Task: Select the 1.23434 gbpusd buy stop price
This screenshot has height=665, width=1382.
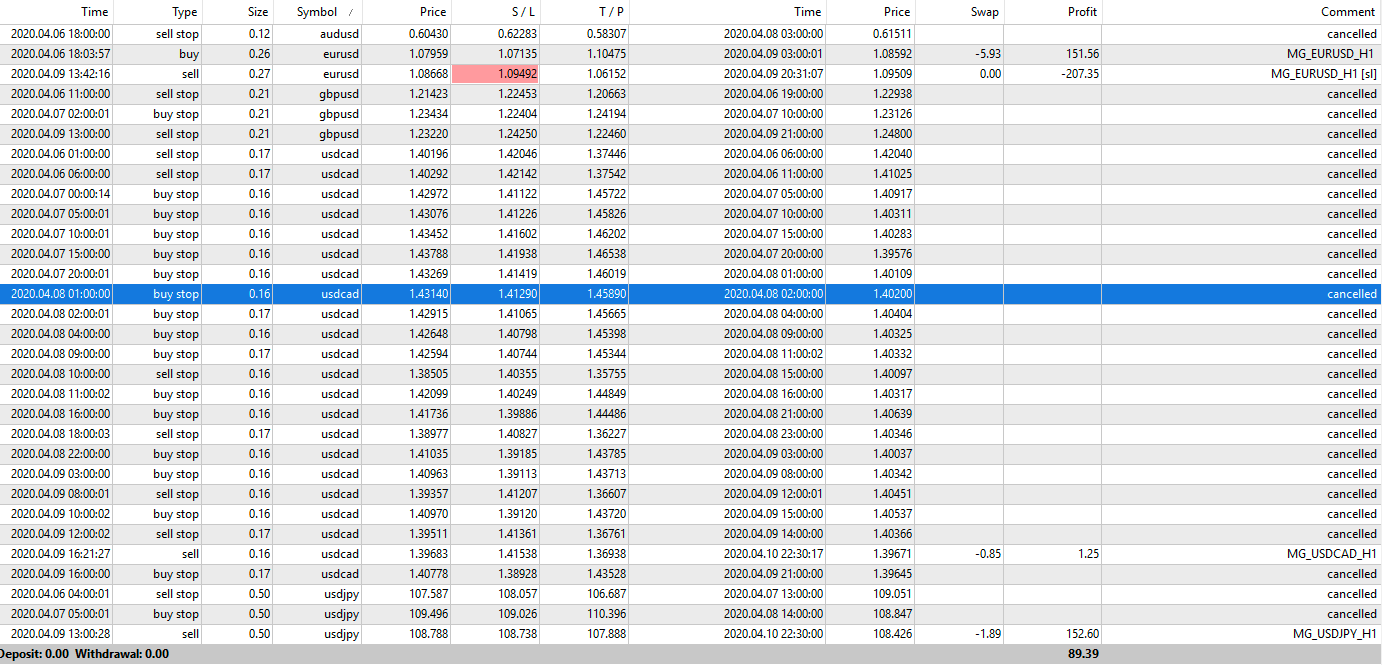Action: click(428, 114)
